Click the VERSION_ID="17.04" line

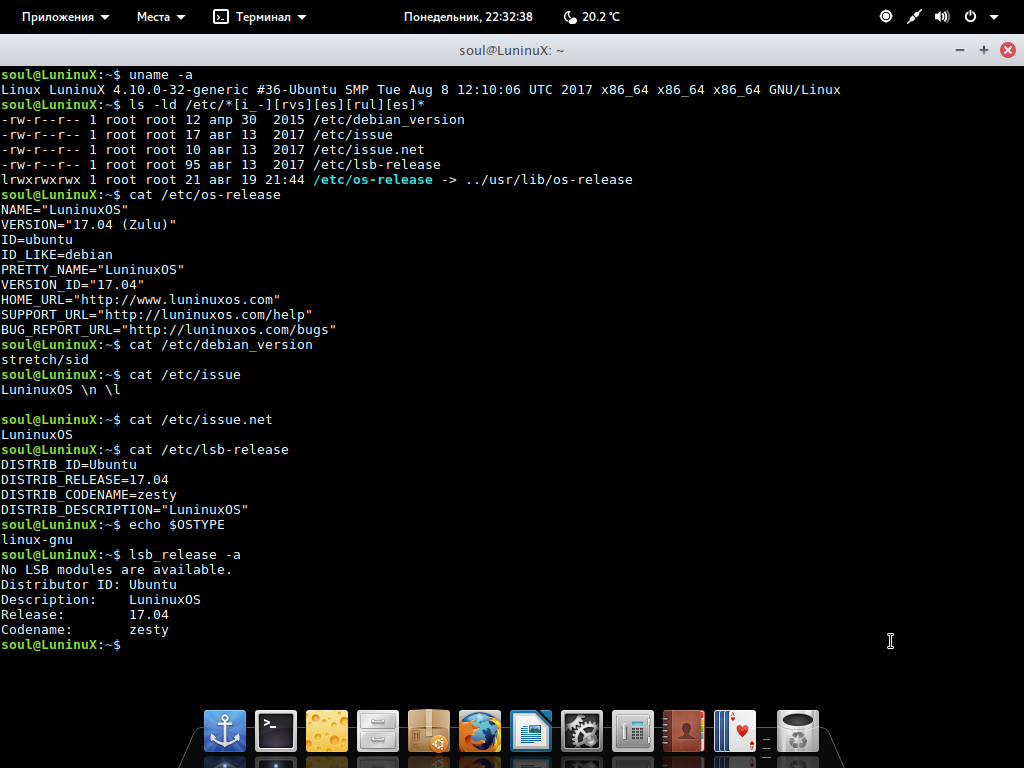pyautogui.click(x=72, y=285)
